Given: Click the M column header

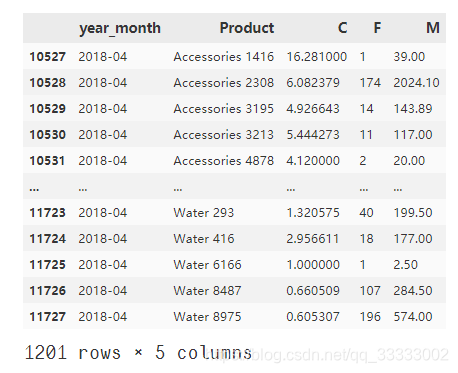Looking at the screenshot, I should coord(433,28).
